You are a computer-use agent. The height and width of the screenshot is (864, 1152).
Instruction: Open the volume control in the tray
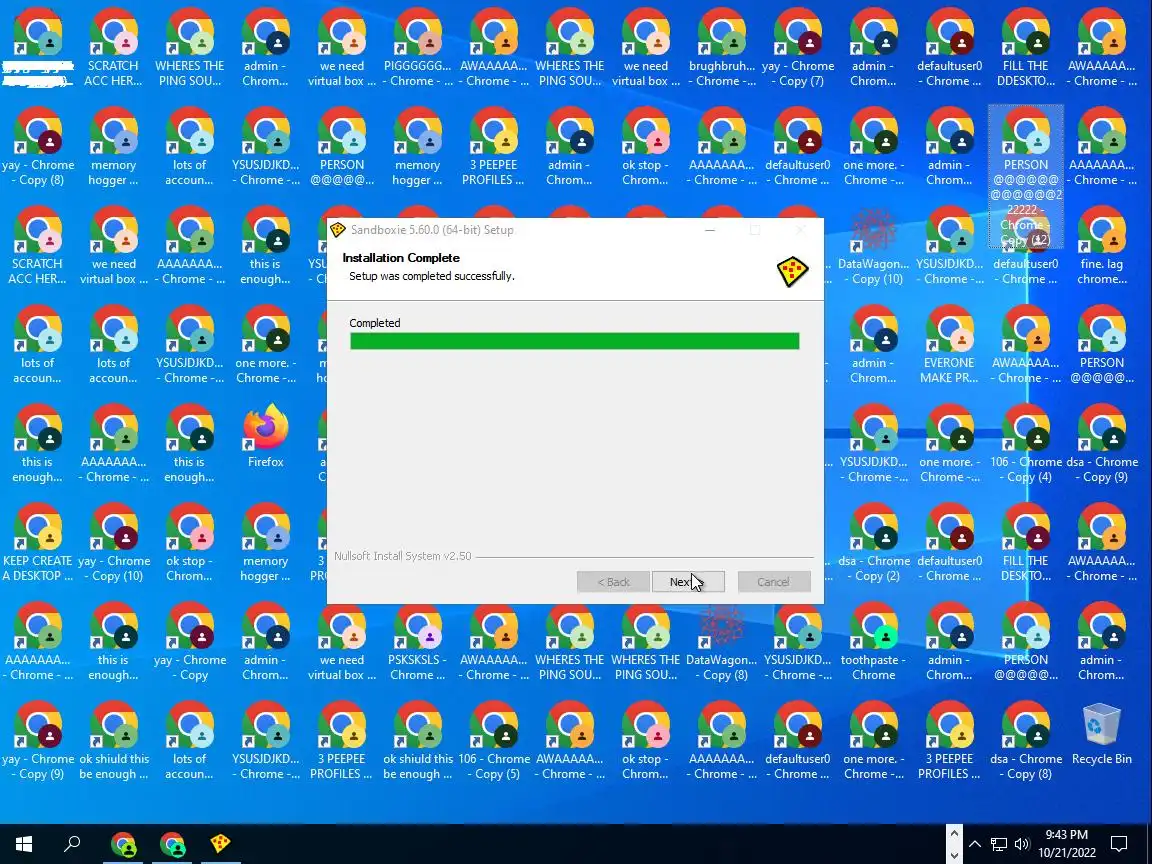1022,844
